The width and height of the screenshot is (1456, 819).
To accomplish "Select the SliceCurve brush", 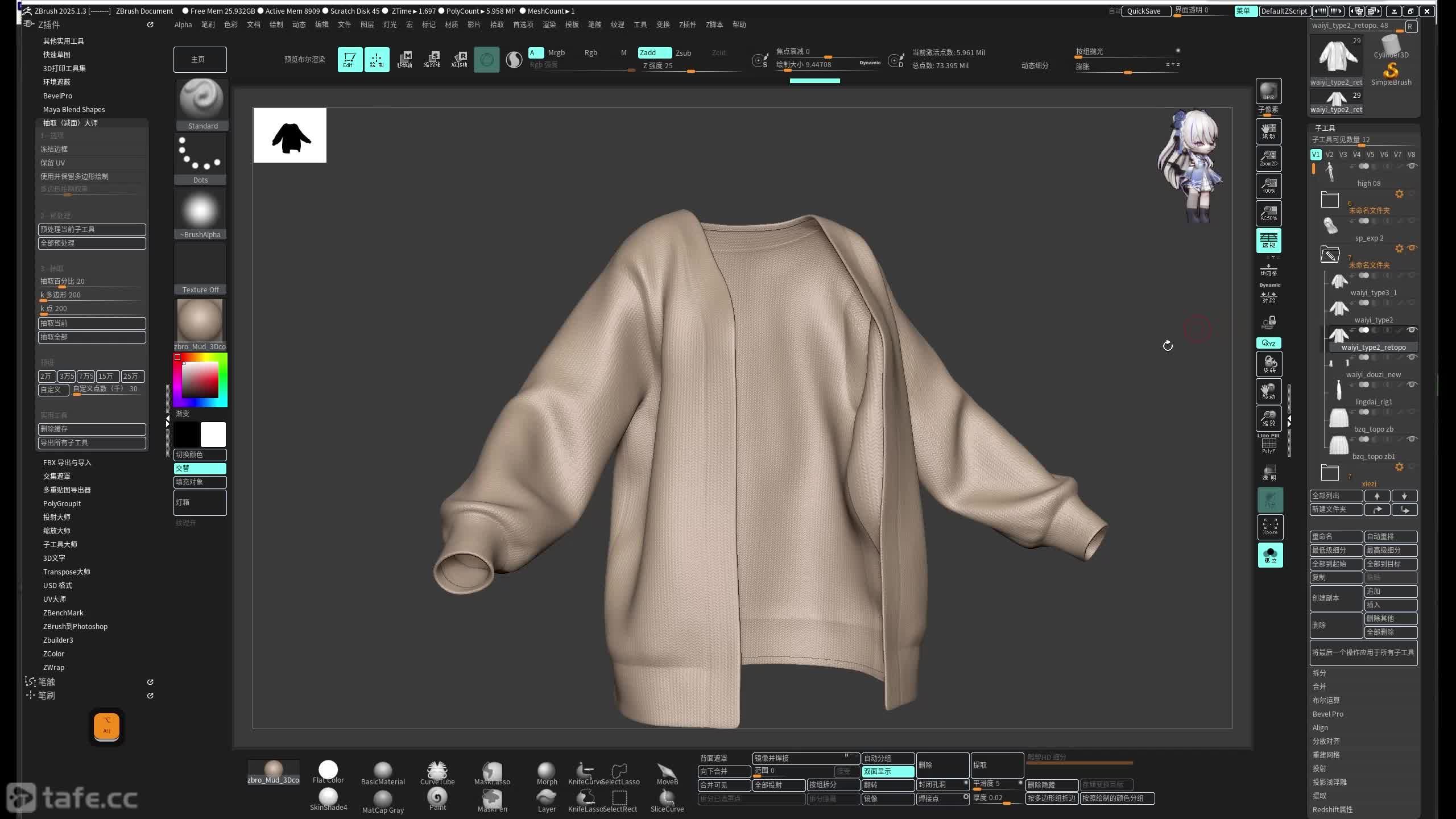I will pyautogui.click(x=667, y=800).
